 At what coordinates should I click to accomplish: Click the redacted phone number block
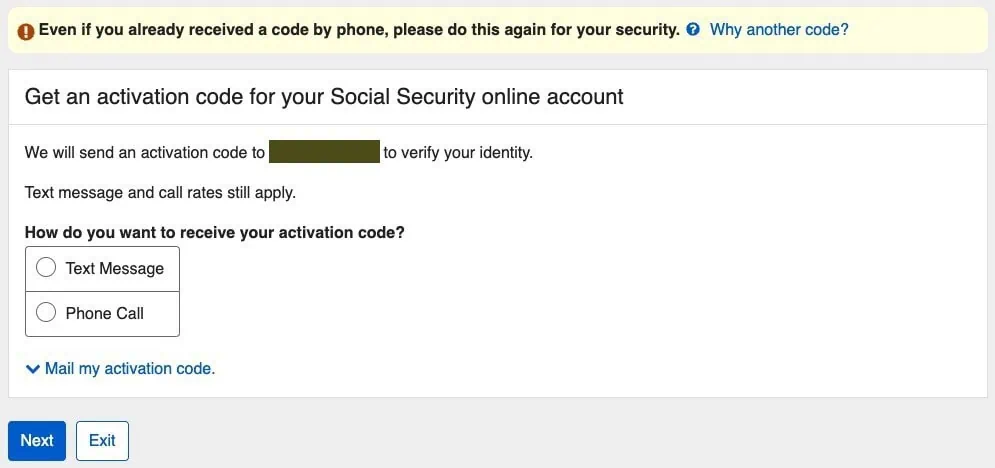tap(324, 153)
